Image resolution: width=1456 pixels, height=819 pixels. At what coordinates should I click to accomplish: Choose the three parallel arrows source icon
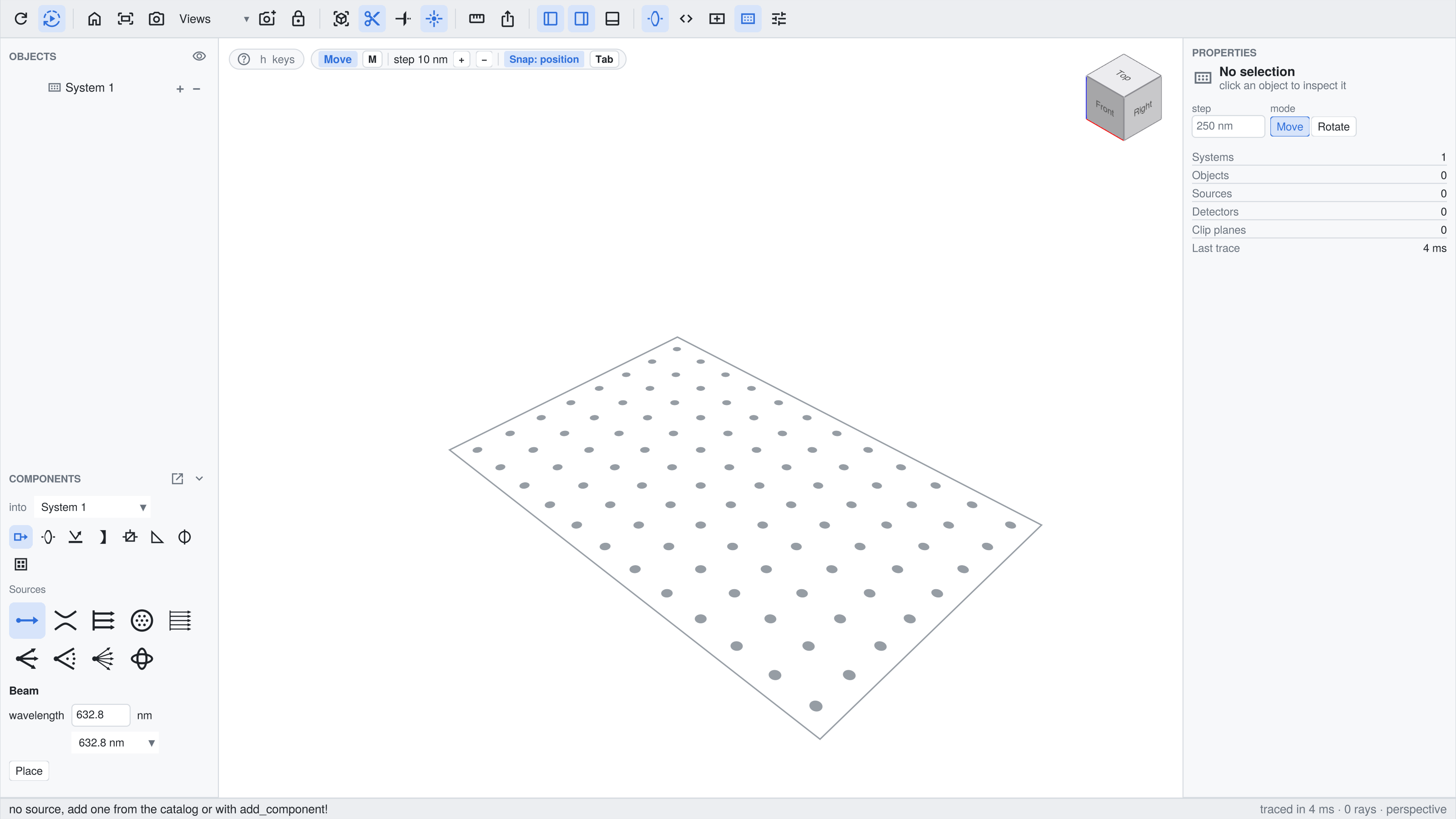103,621
